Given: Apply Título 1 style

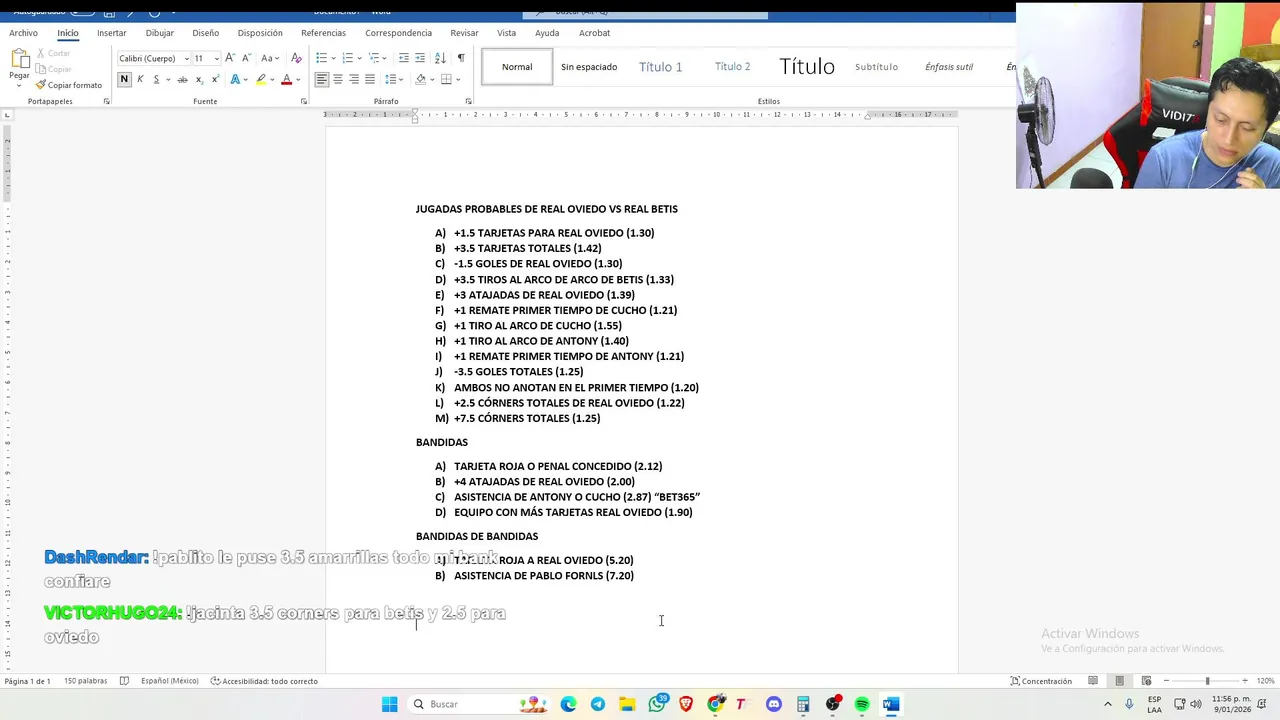Looking at the screenshot, I should [x=660, y=67].
